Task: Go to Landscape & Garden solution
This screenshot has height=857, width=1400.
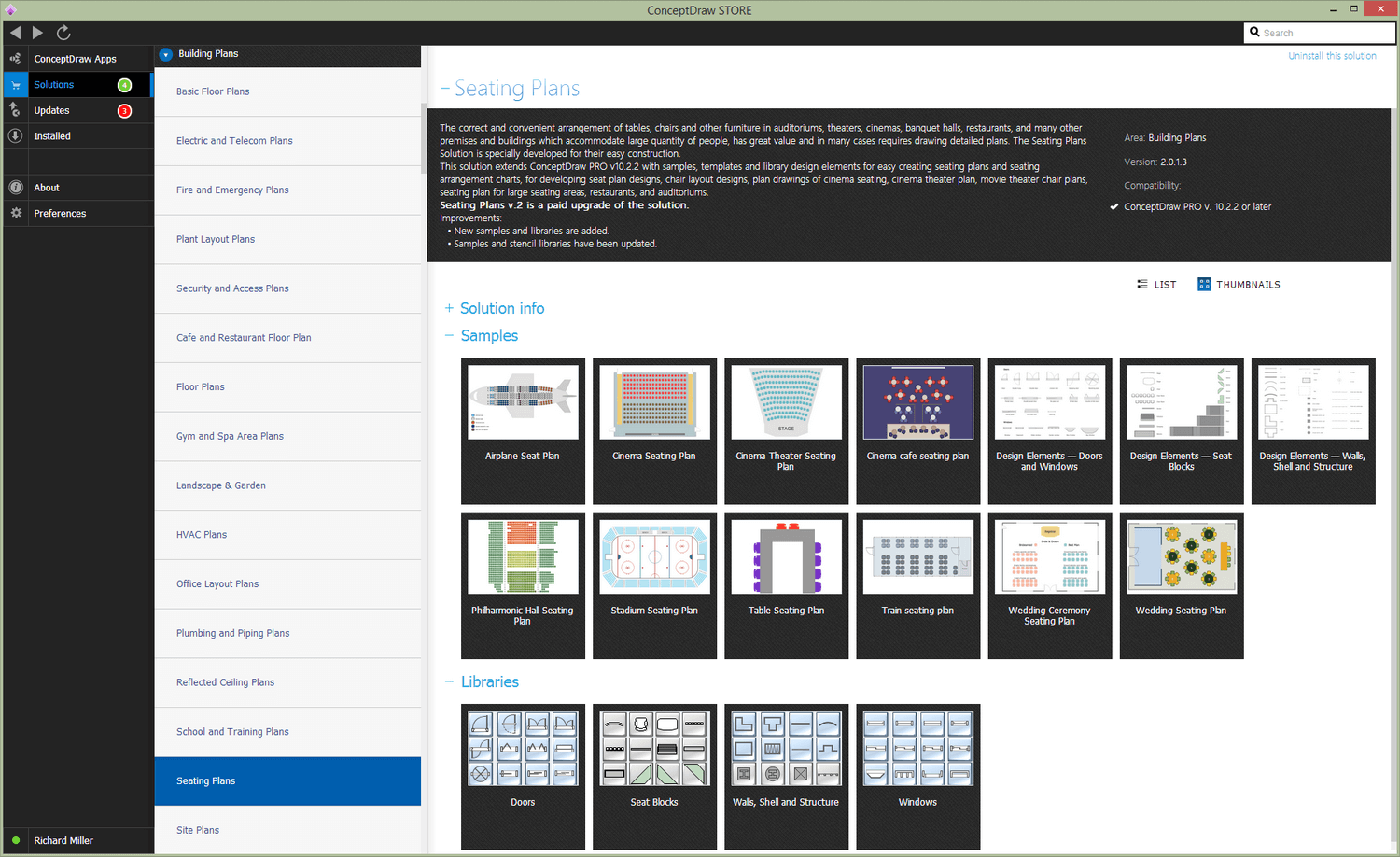Action: tap(287, 485)
